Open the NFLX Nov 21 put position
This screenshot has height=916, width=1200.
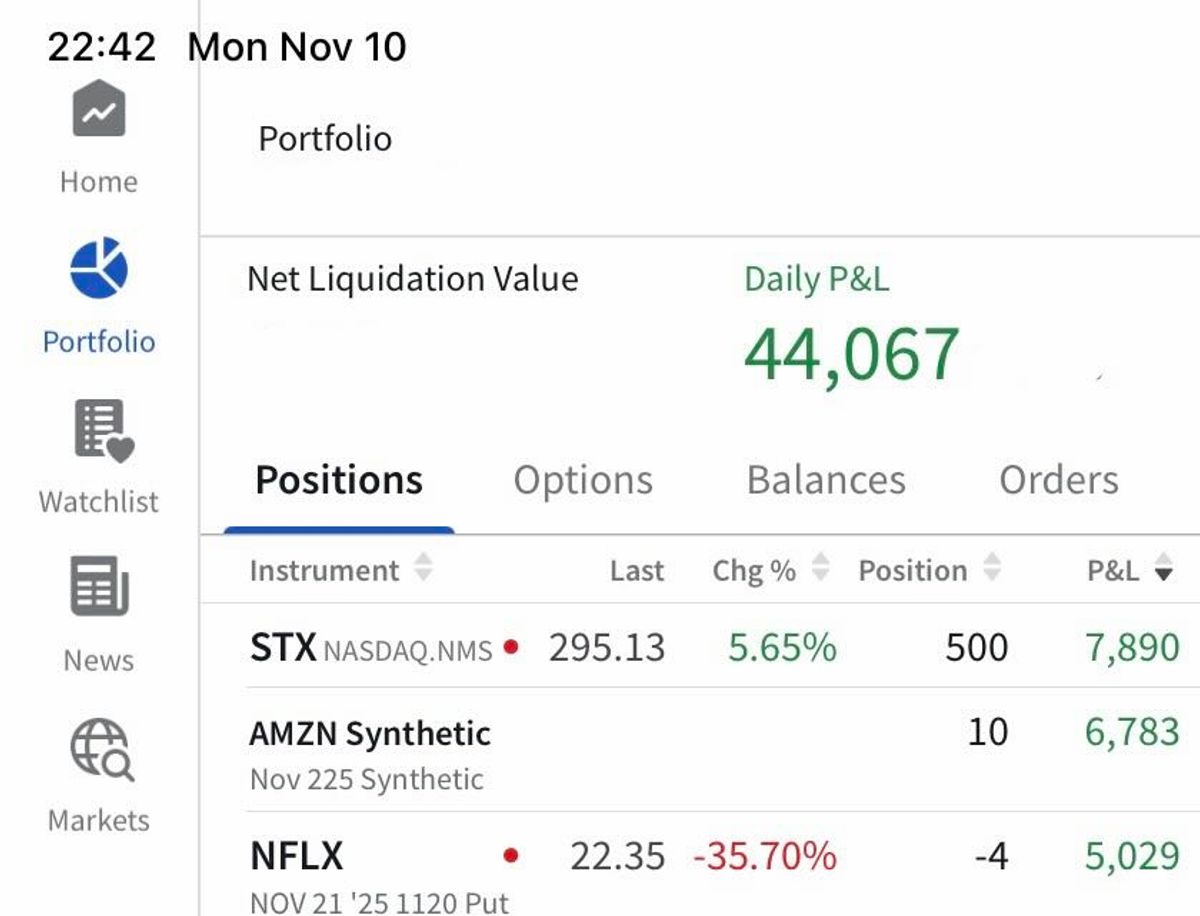(714, 864)
